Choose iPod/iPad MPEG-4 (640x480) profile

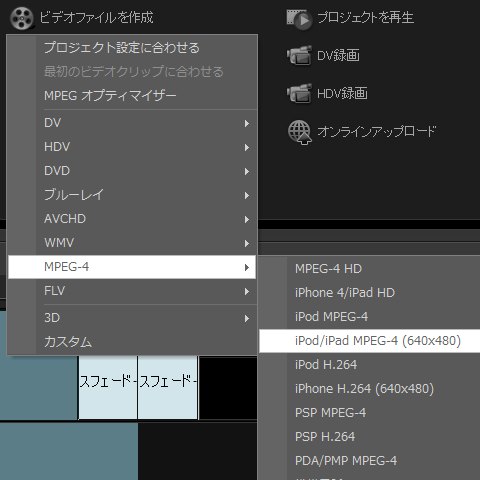(370, 341)
